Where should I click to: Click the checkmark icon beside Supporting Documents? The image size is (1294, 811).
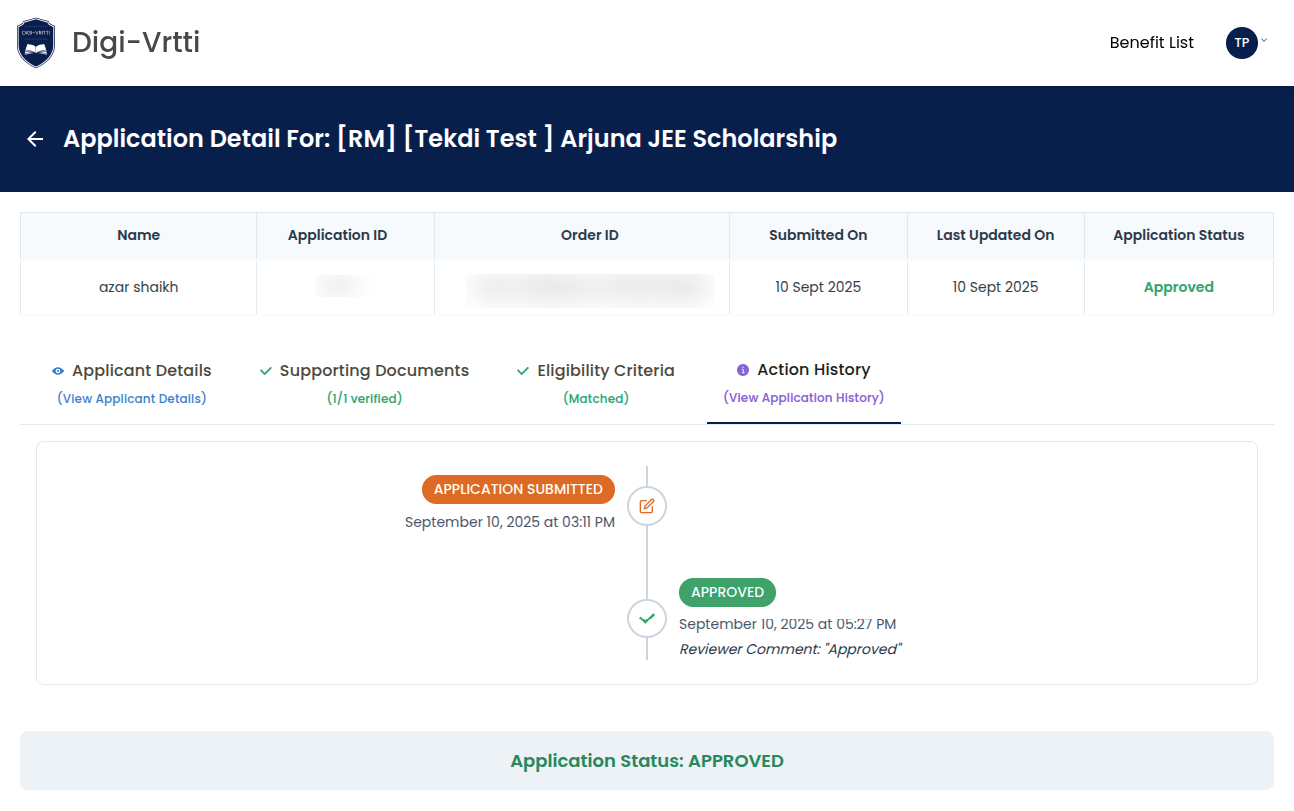tap(266, 371)
